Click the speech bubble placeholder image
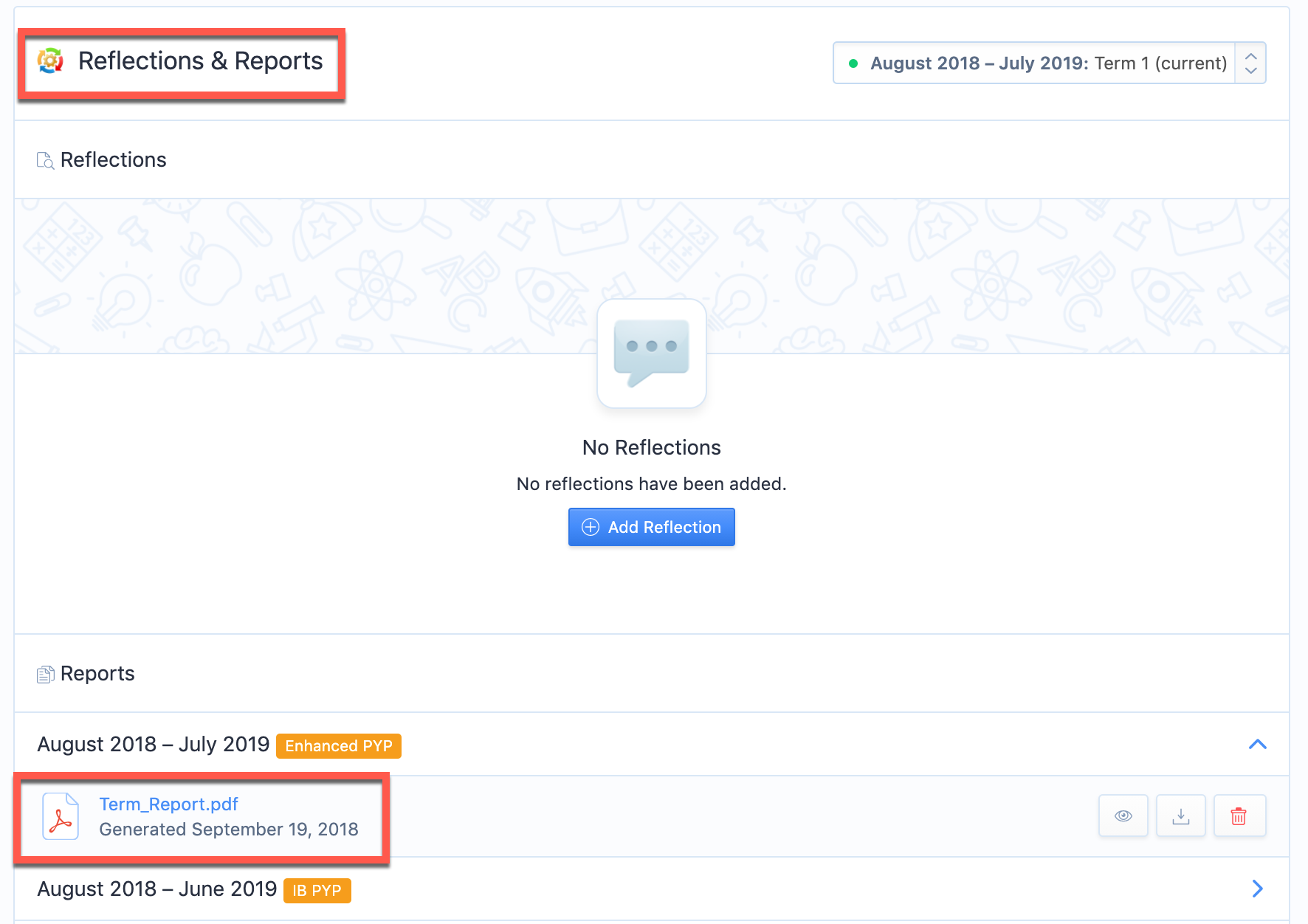The image size is (1308, 924). pyautogui.click(x=652, y=354)
